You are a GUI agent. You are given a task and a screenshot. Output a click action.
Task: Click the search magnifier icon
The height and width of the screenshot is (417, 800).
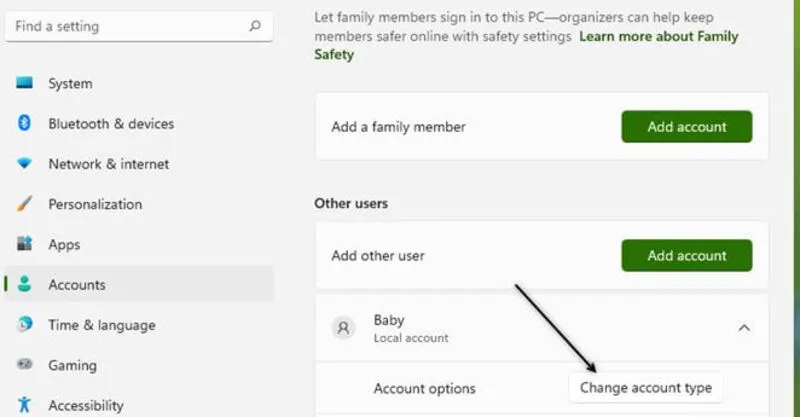click(255, 26)
